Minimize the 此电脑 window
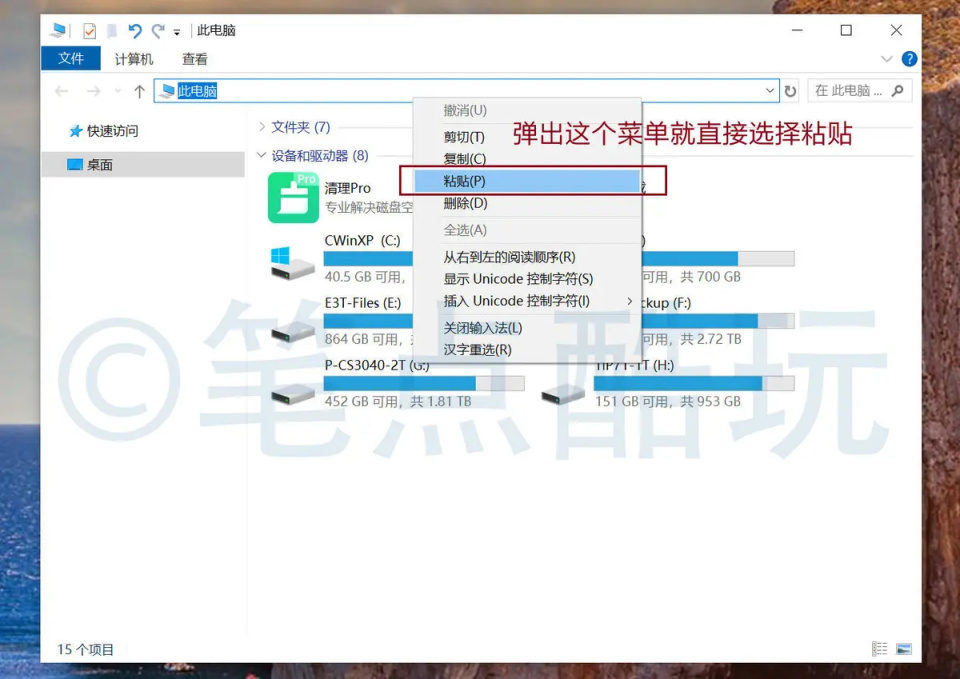Screen dimensions: 960x679 797,30
